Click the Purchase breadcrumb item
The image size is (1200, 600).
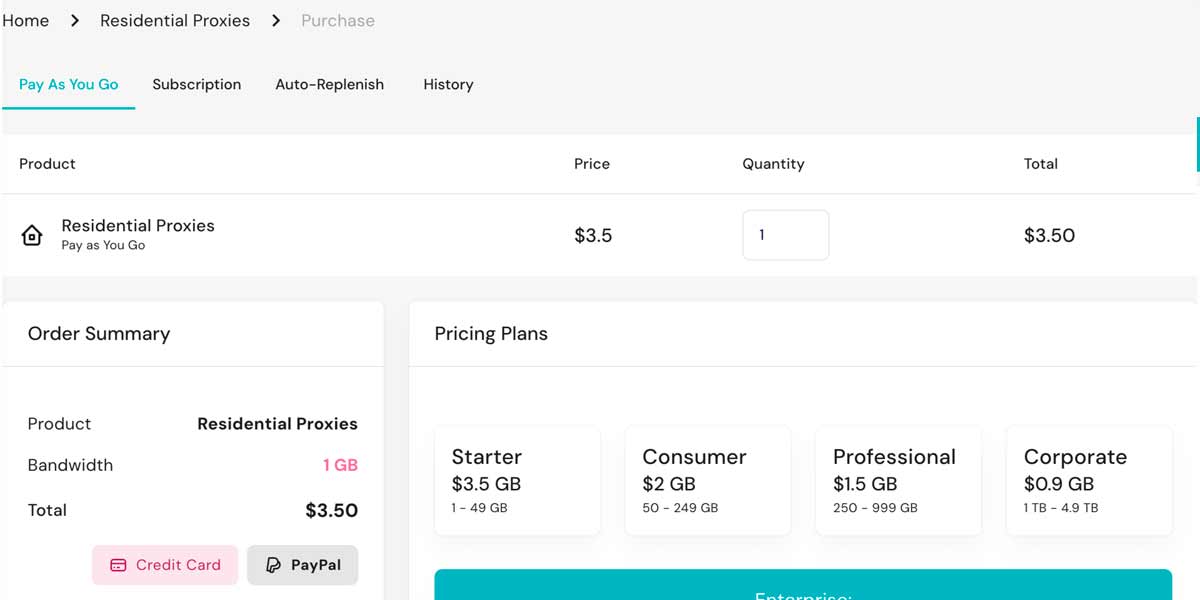click(x=338, y=21)
